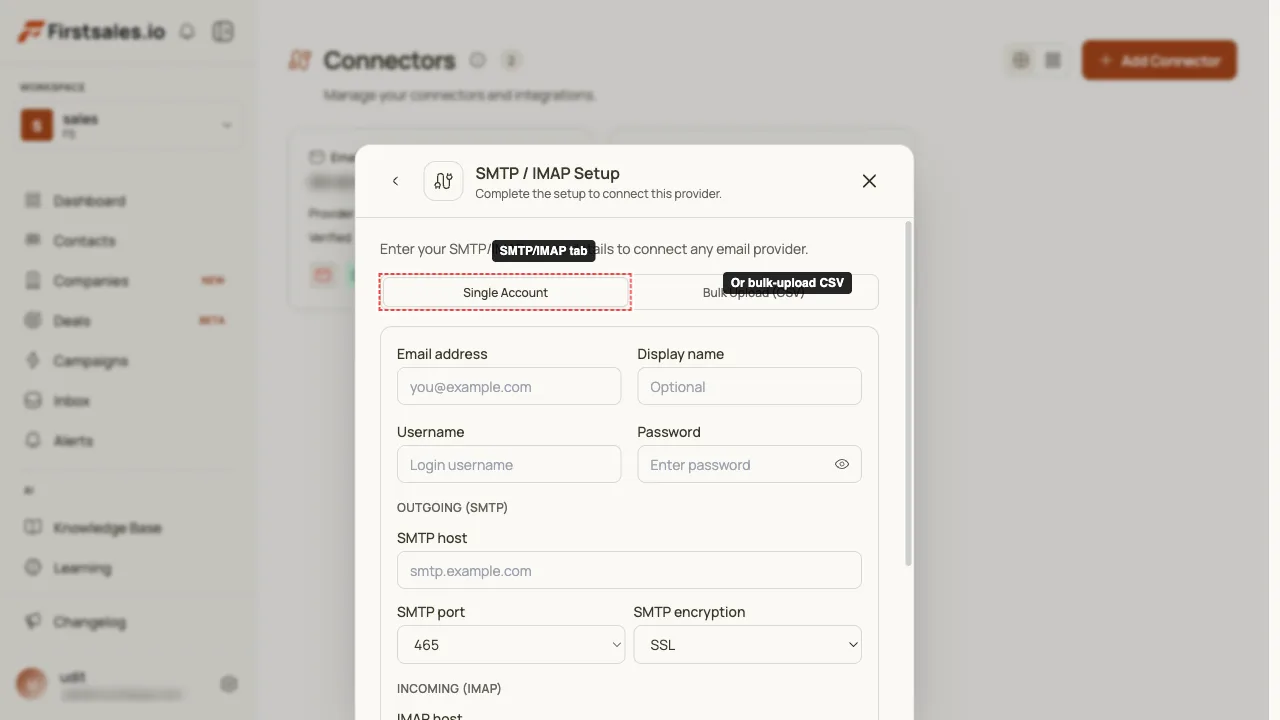Click the Password entry field

pos(749,464)
